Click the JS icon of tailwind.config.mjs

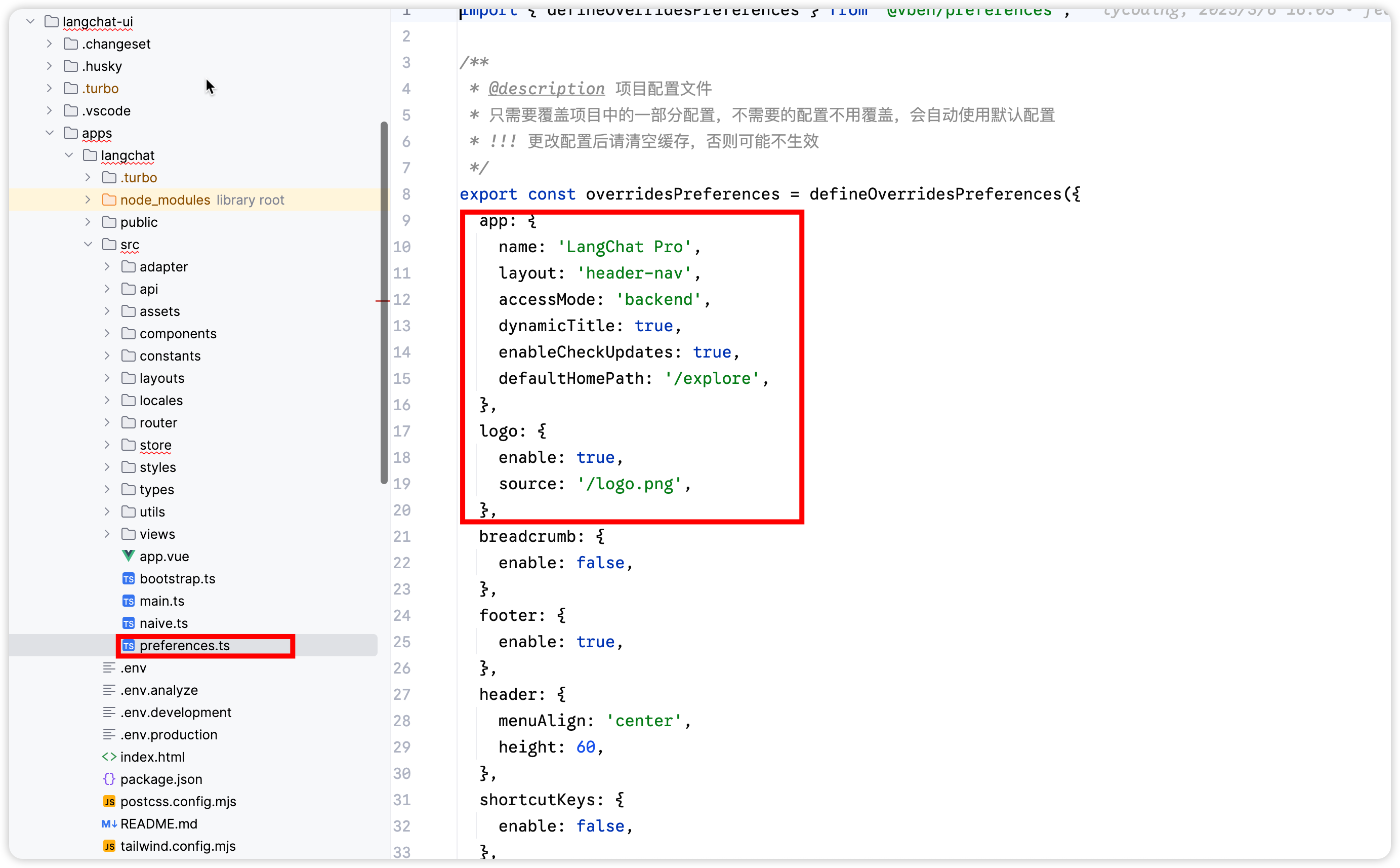point(109,846)
